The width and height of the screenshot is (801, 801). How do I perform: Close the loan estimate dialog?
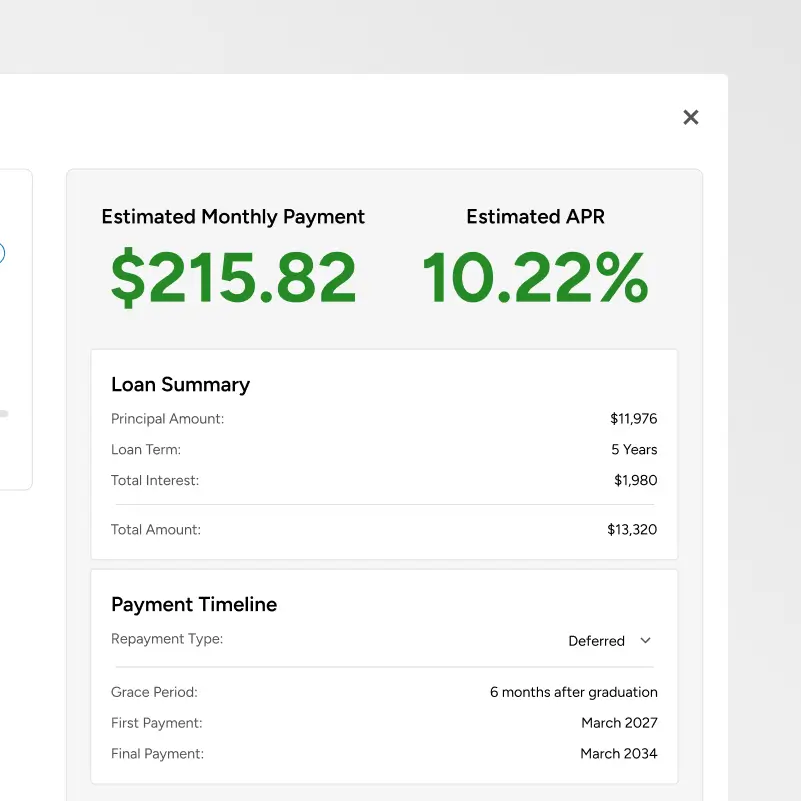click(x=690, y=117)
